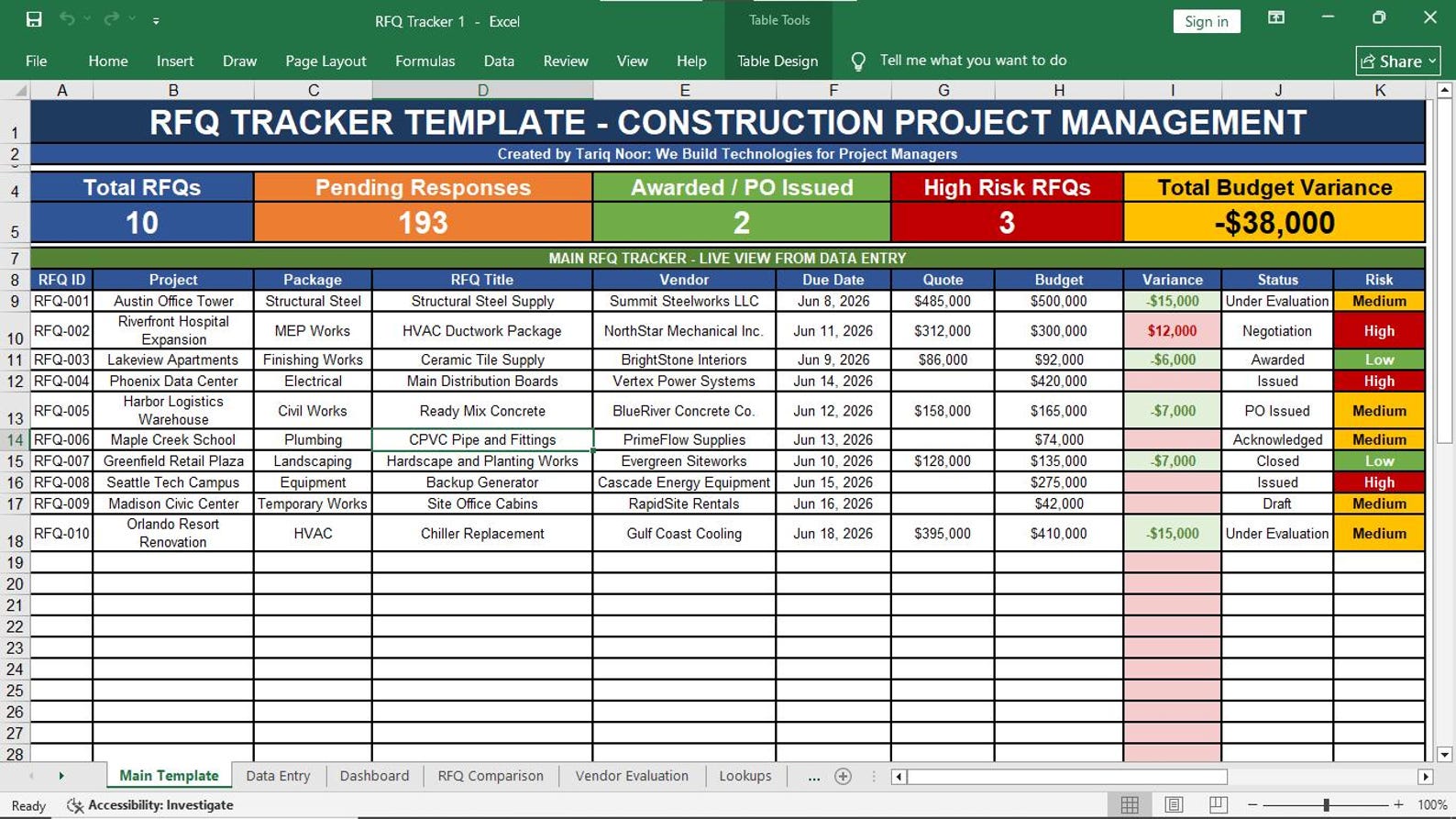
Task: Switch to the Lookups sheet tab
Action: pos(745,776)
